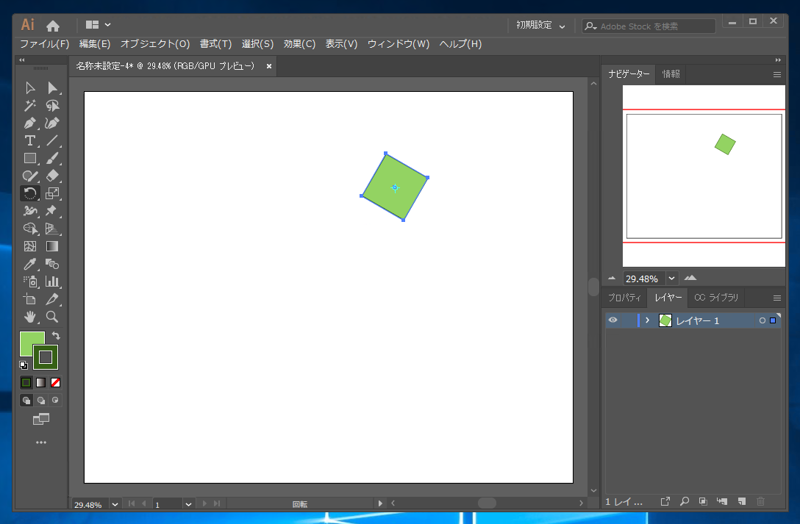Choose the Rotate tool in toolbar
800x524 pixels.
click(x=30, y=194)
